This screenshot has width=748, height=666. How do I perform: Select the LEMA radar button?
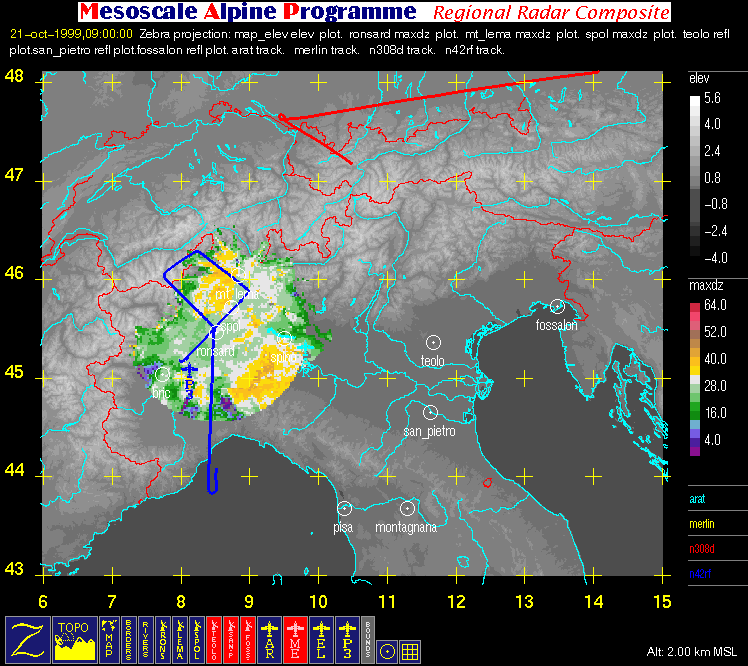pyautogui.click(x=180, y=640)
